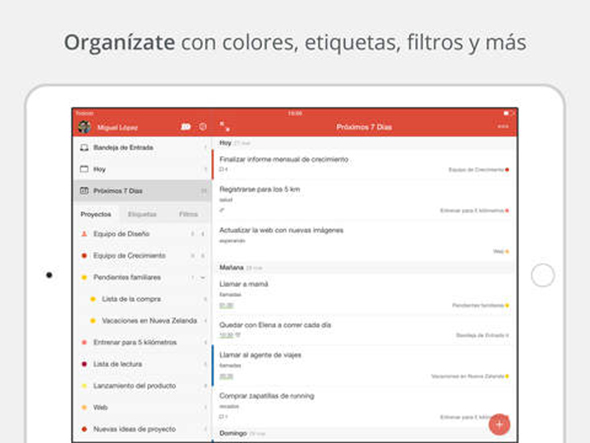Click the Web project label on Actualizar task
Screen dimensions: 590x443
[x=499, y=251]
